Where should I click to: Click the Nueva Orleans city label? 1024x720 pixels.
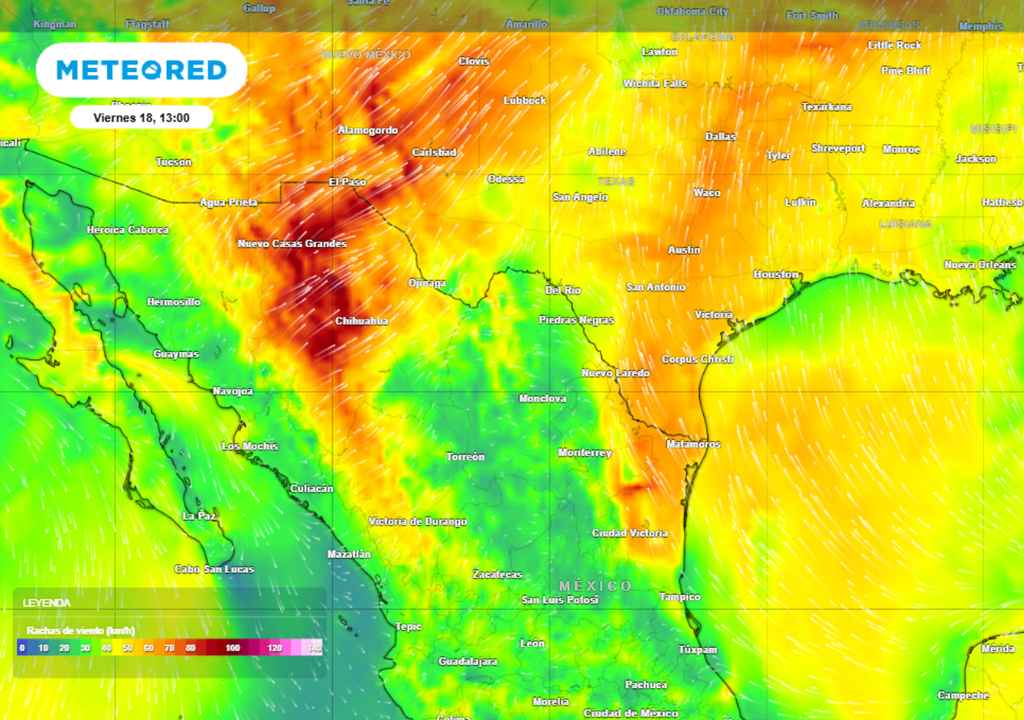(979, 264)
